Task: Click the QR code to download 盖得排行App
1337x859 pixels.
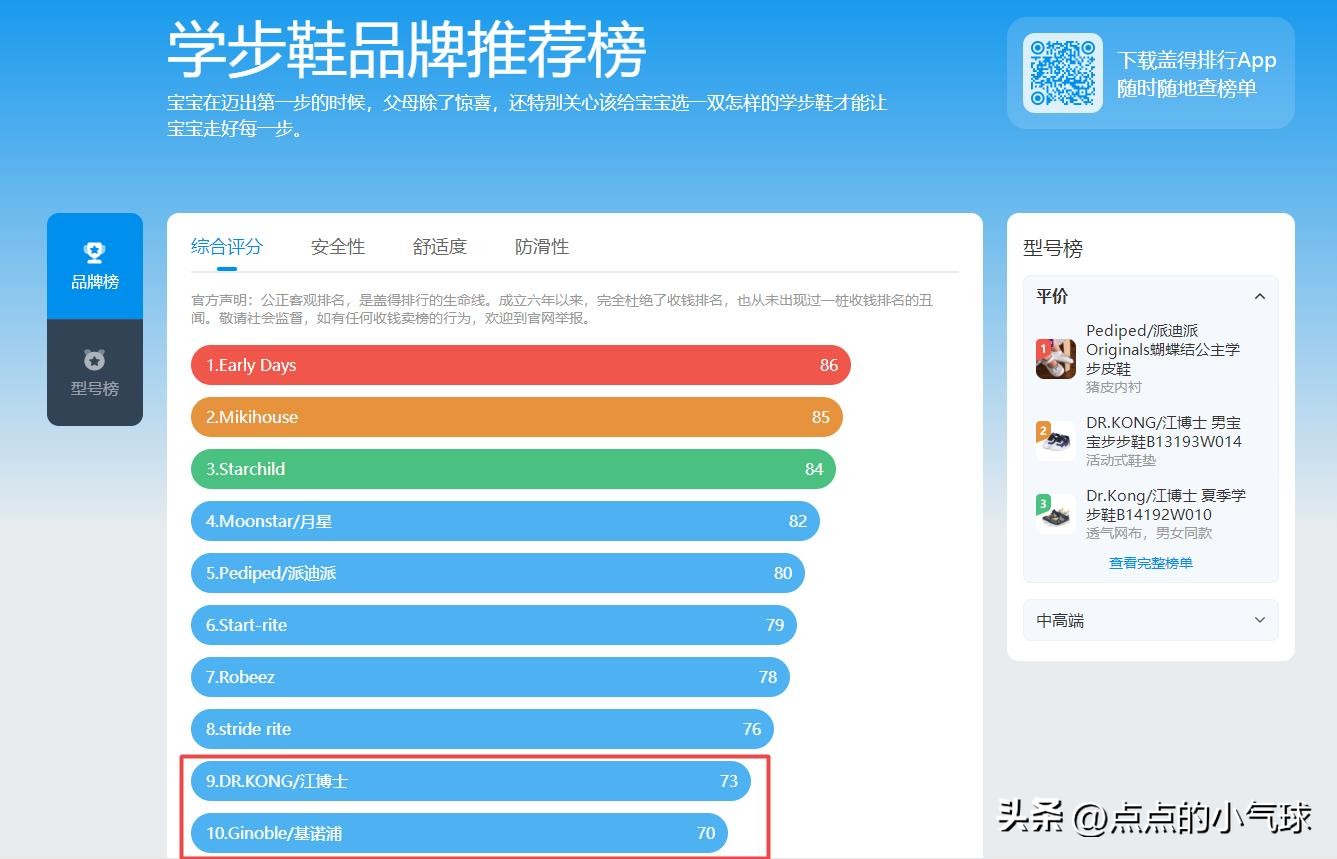Action: 1061,73
